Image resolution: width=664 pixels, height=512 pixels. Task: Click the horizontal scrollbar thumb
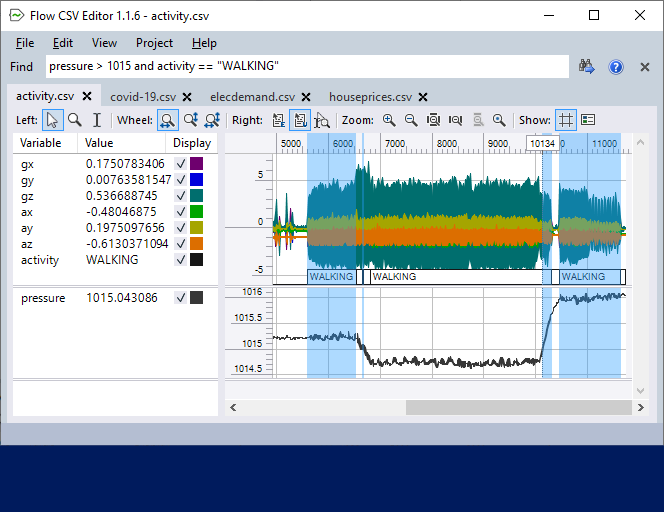(x=519, y=407)
